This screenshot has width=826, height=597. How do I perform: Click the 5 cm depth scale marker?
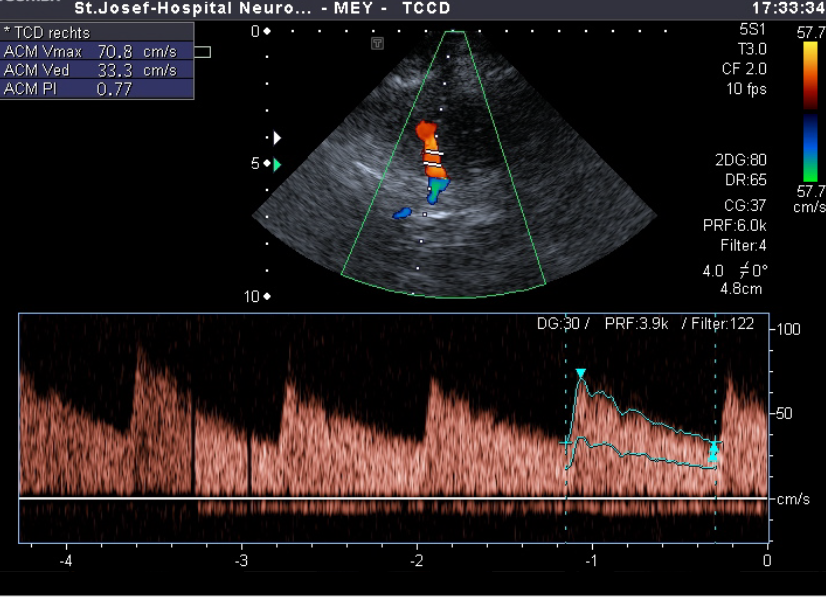point(260,163)
